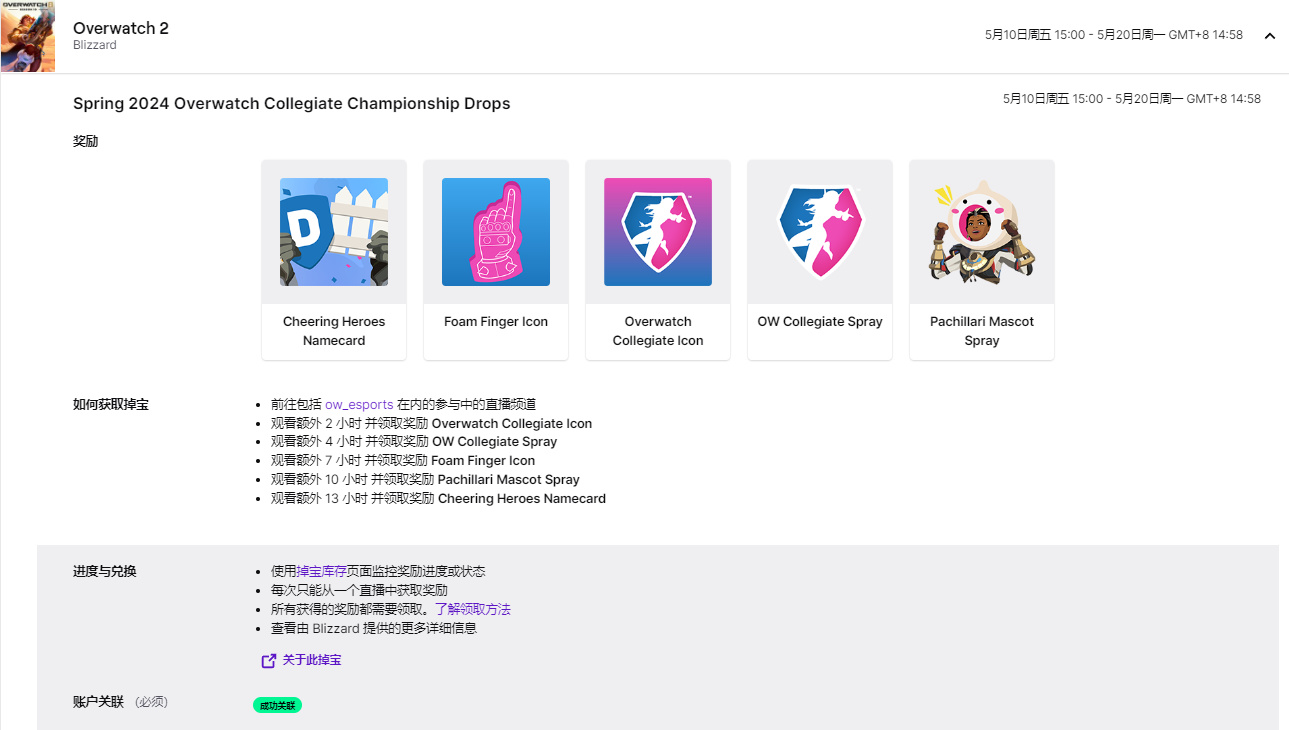Select the OW Collegiate Spray image
The image size is (1289, 730).
pos(820,232)
